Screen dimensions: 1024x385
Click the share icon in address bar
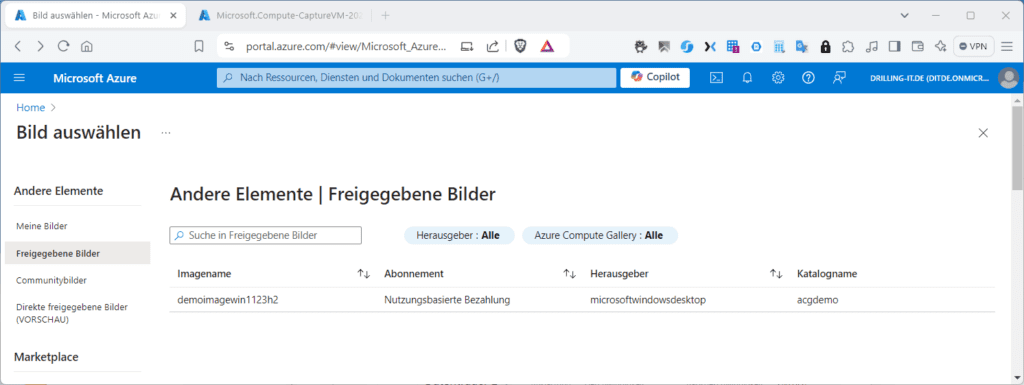[x=493, y=46]
